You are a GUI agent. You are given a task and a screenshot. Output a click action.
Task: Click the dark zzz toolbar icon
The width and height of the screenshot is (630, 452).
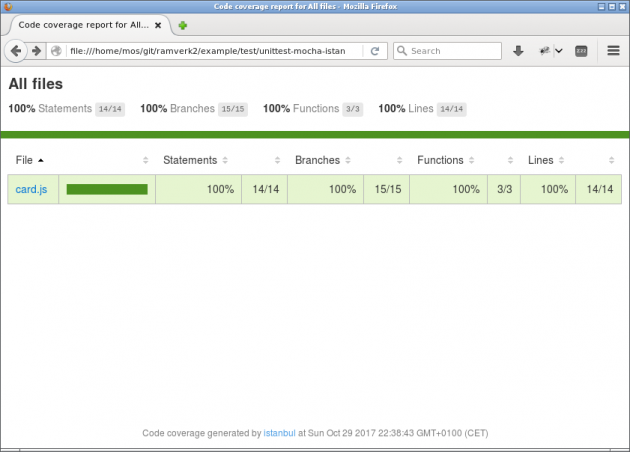(x=581, y=51)
